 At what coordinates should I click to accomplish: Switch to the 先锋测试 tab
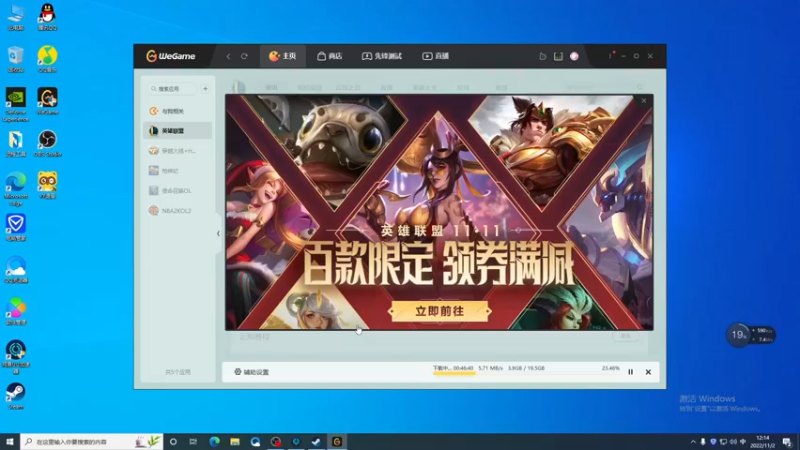[382, 56]
